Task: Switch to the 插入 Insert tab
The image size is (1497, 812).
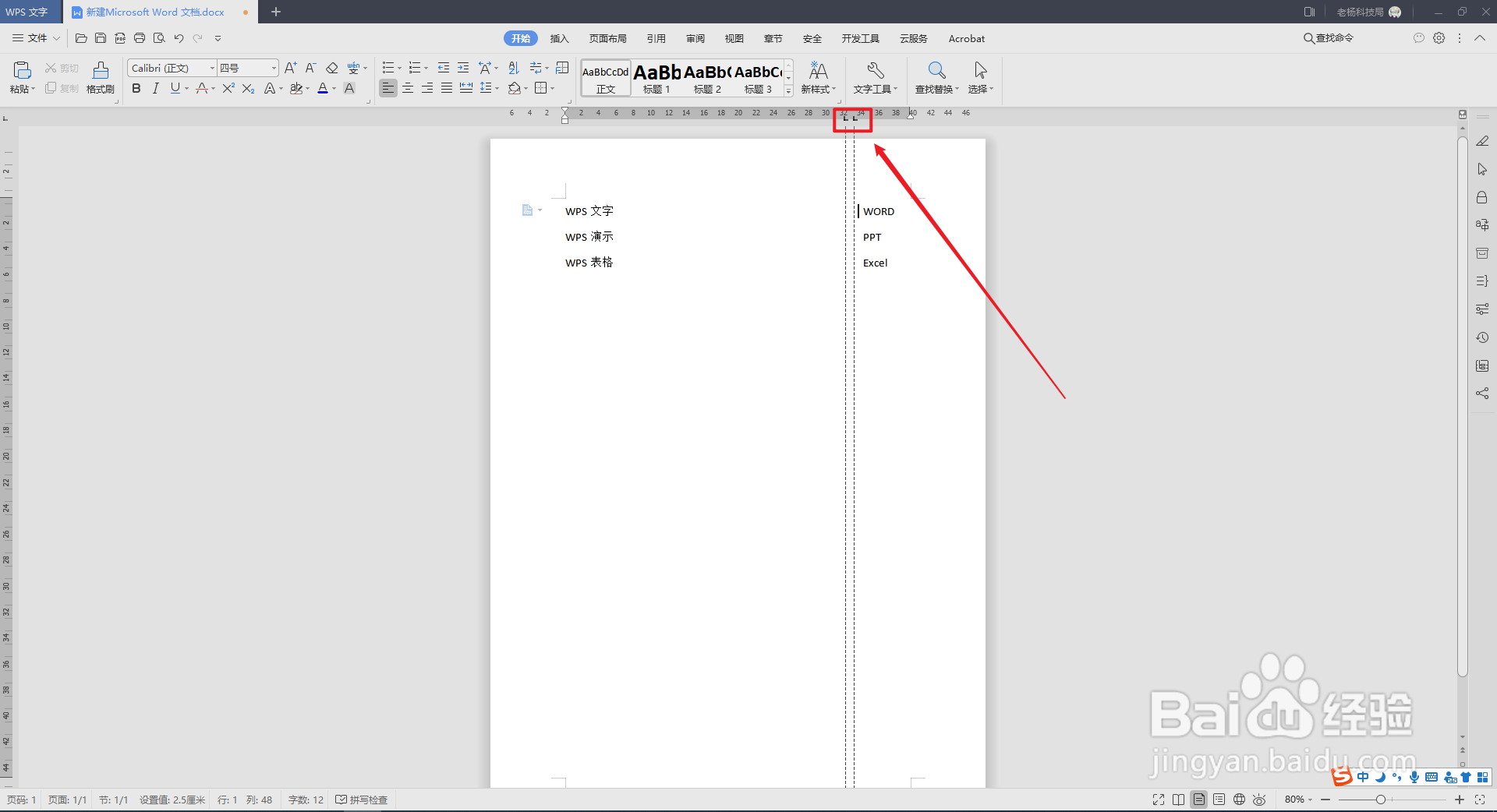Action: (x=559, y=38)
